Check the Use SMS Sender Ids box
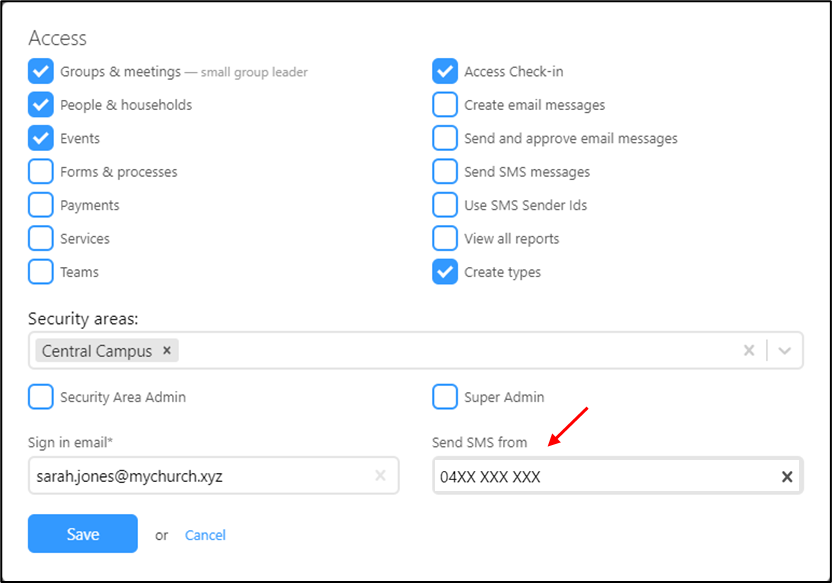 (x=445, y=205)
